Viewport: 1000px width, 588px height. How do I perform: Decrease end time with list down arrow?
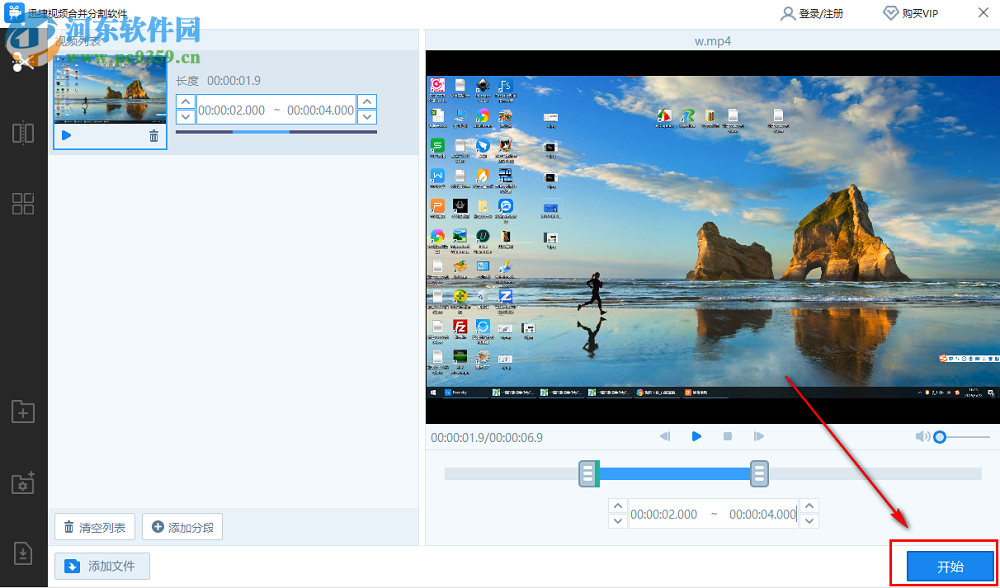tap(367, 117)
